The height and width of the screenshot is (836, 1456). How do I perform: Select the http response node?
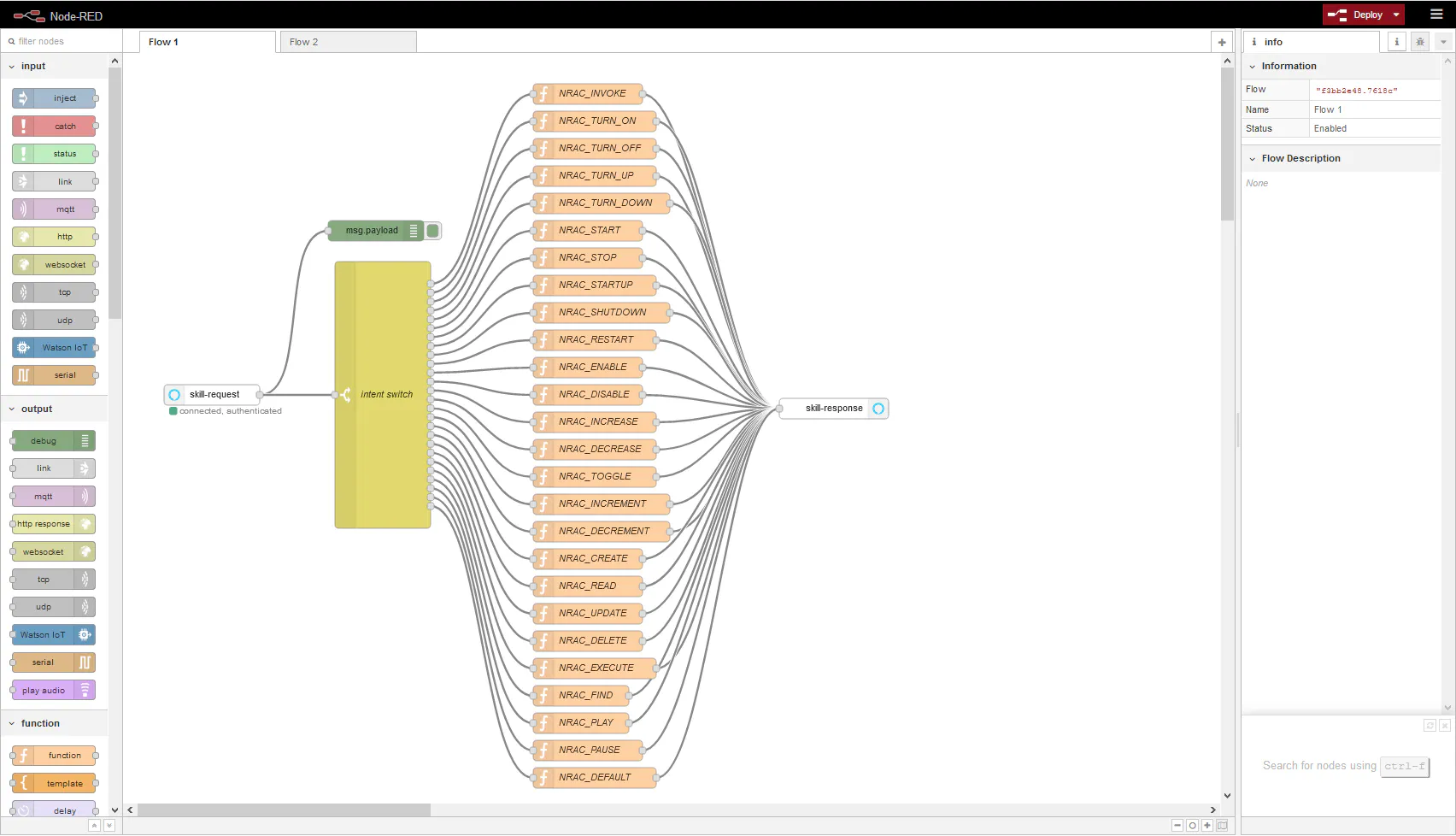pos(54,524)
